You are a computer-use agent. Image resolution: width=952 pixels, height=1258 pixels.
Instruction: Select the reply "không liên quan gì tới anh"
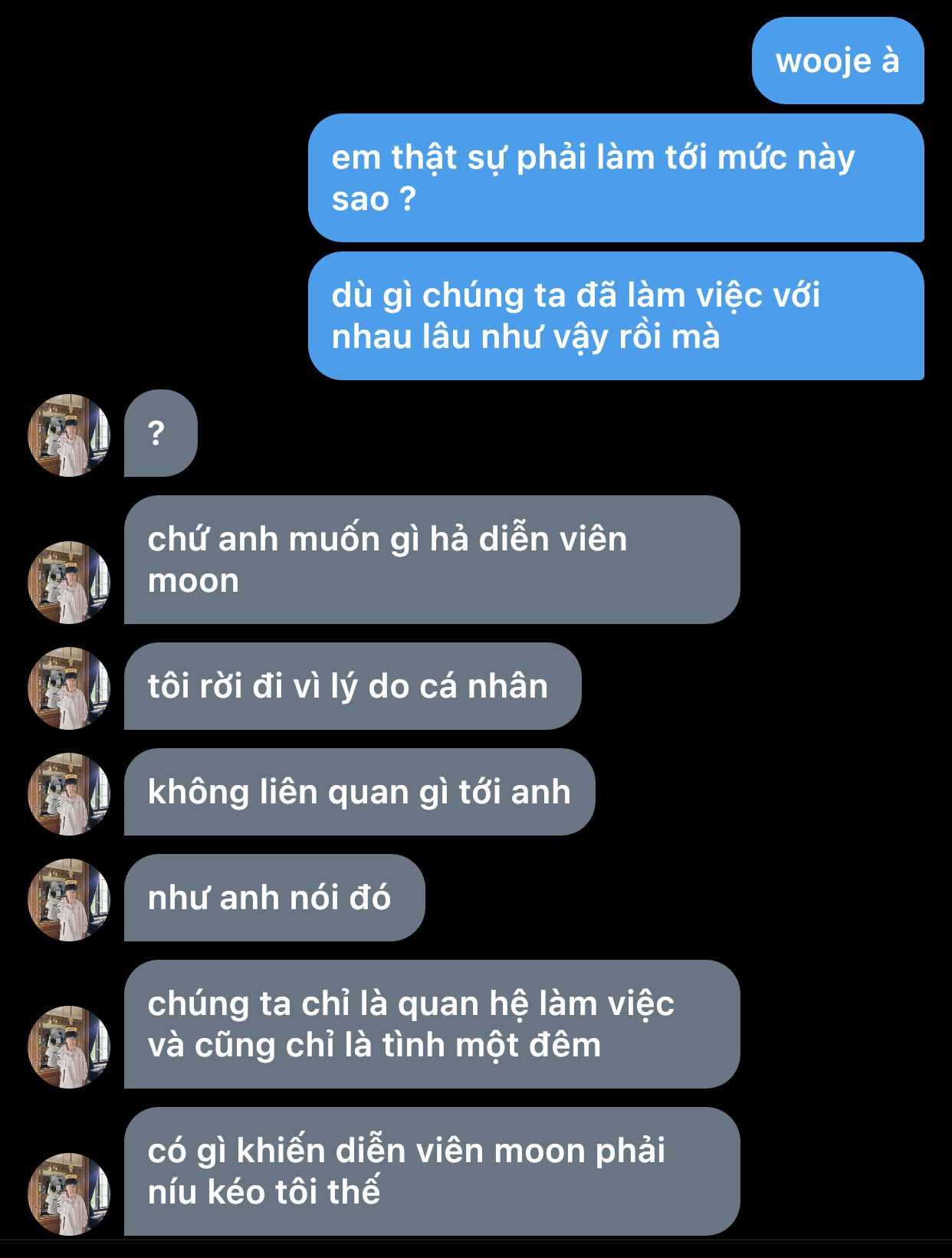point(359,792)
